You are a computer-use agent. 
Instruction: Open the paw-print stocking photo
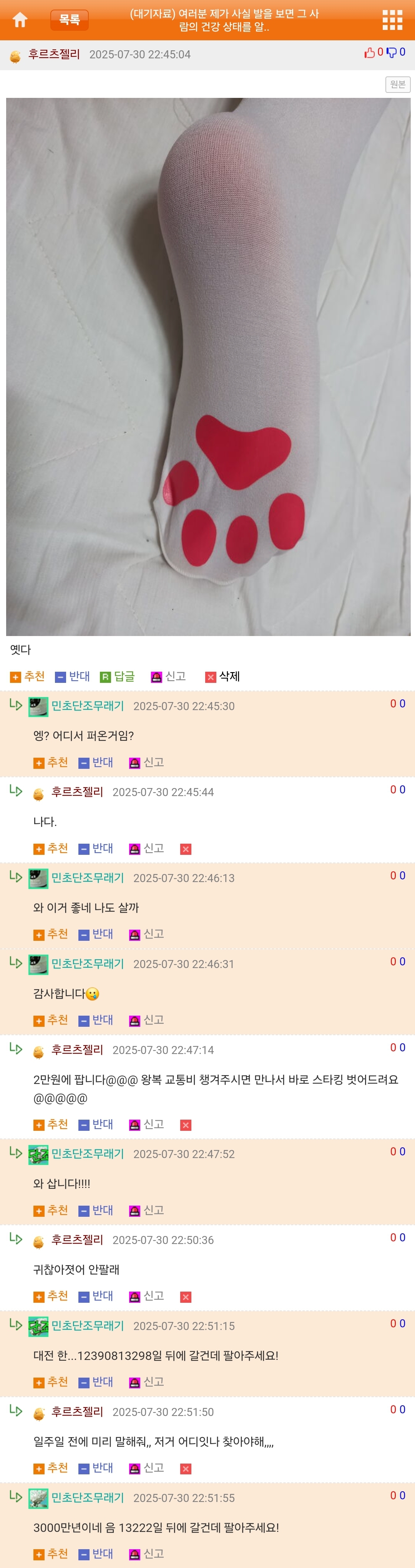click(x=208, y=367)
